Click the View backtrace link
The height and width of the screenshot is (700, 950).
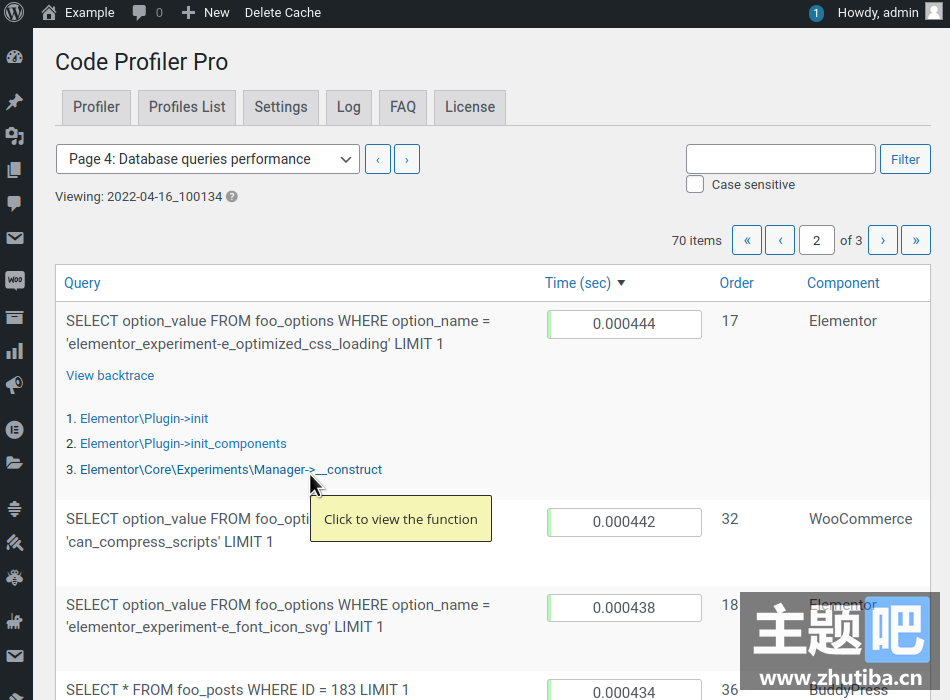(x=110, y=376)
